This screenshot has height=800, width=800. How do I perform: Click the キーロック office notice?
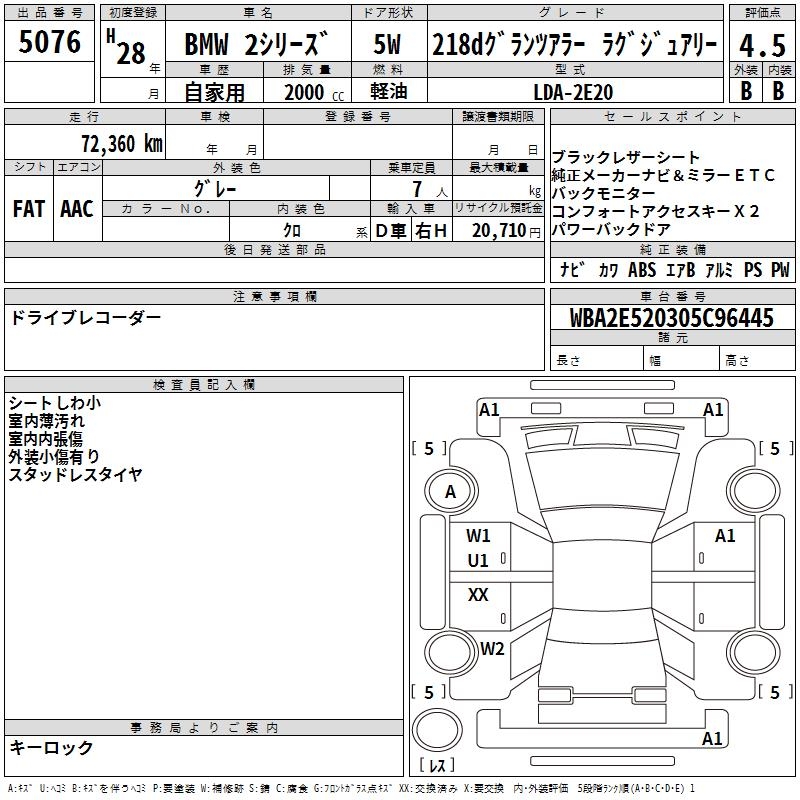51,747
